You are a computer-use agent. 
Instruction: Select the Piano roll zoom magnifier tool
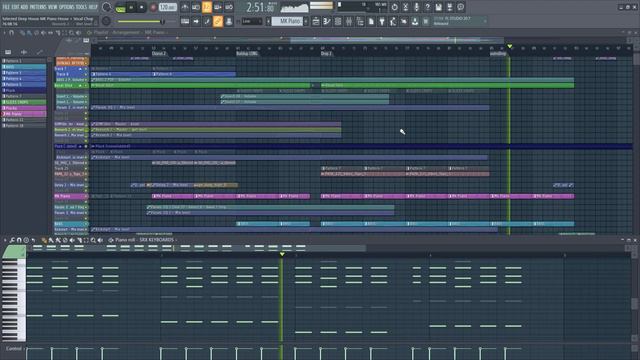(x=93, y=240)
